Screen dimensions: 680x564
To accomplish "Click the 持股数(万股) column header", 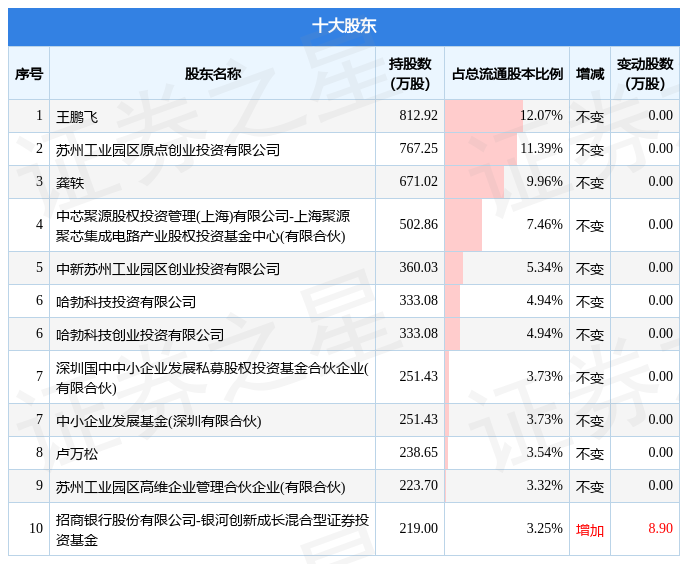I will pos(410,73).
